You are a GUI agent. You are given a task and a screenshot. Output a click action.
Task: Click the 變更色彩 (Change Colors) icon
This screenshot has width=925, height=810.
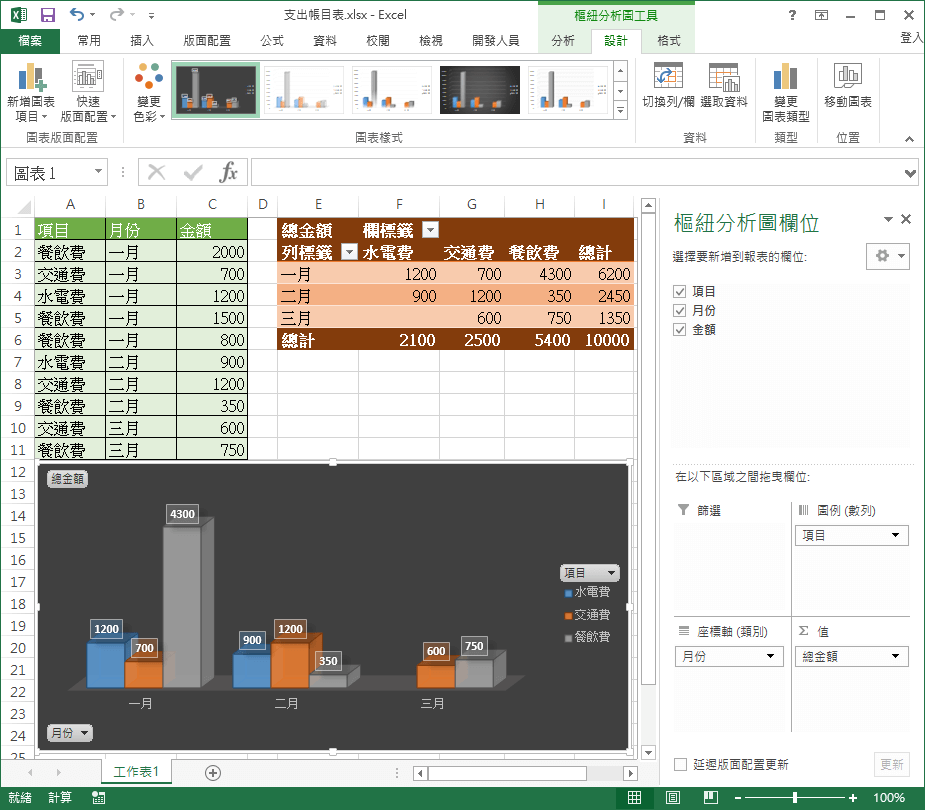click(x=149, y=78)
